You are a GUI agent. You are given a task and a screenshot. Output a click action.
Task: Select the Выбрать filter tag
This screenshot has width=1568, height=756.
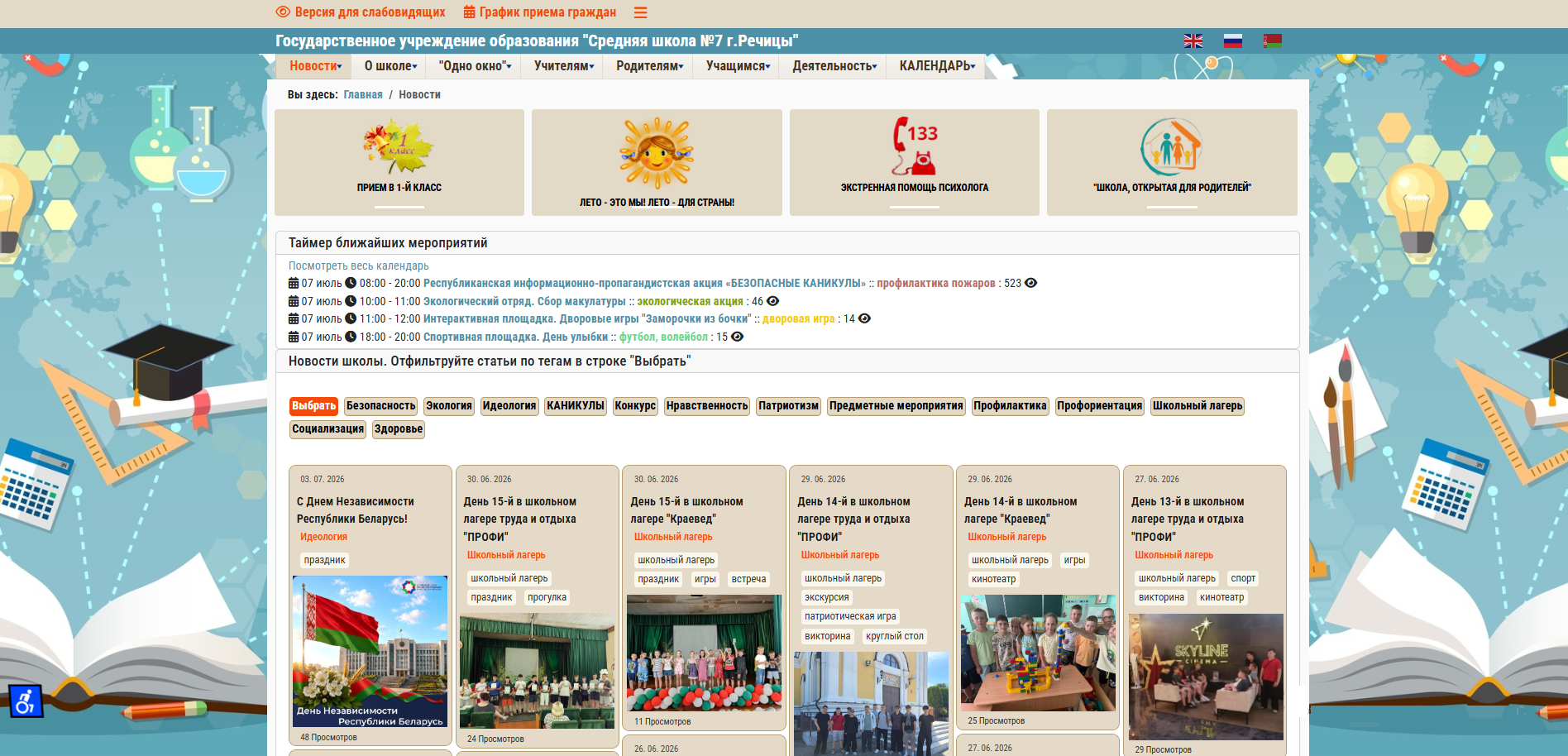(313, 406)
